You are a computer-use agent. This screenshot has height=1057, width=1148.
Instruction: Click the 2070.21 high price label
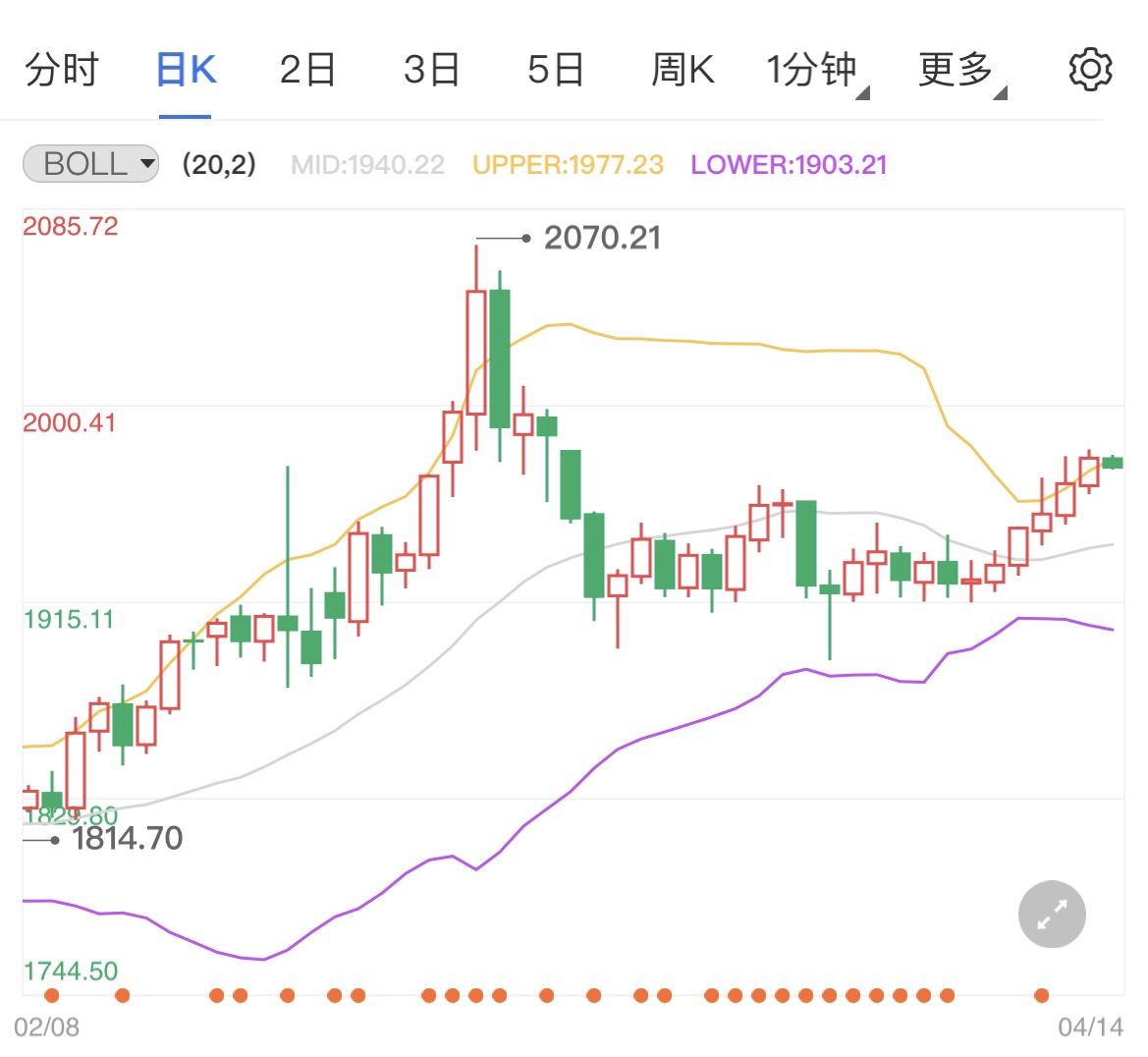(602, 238)
